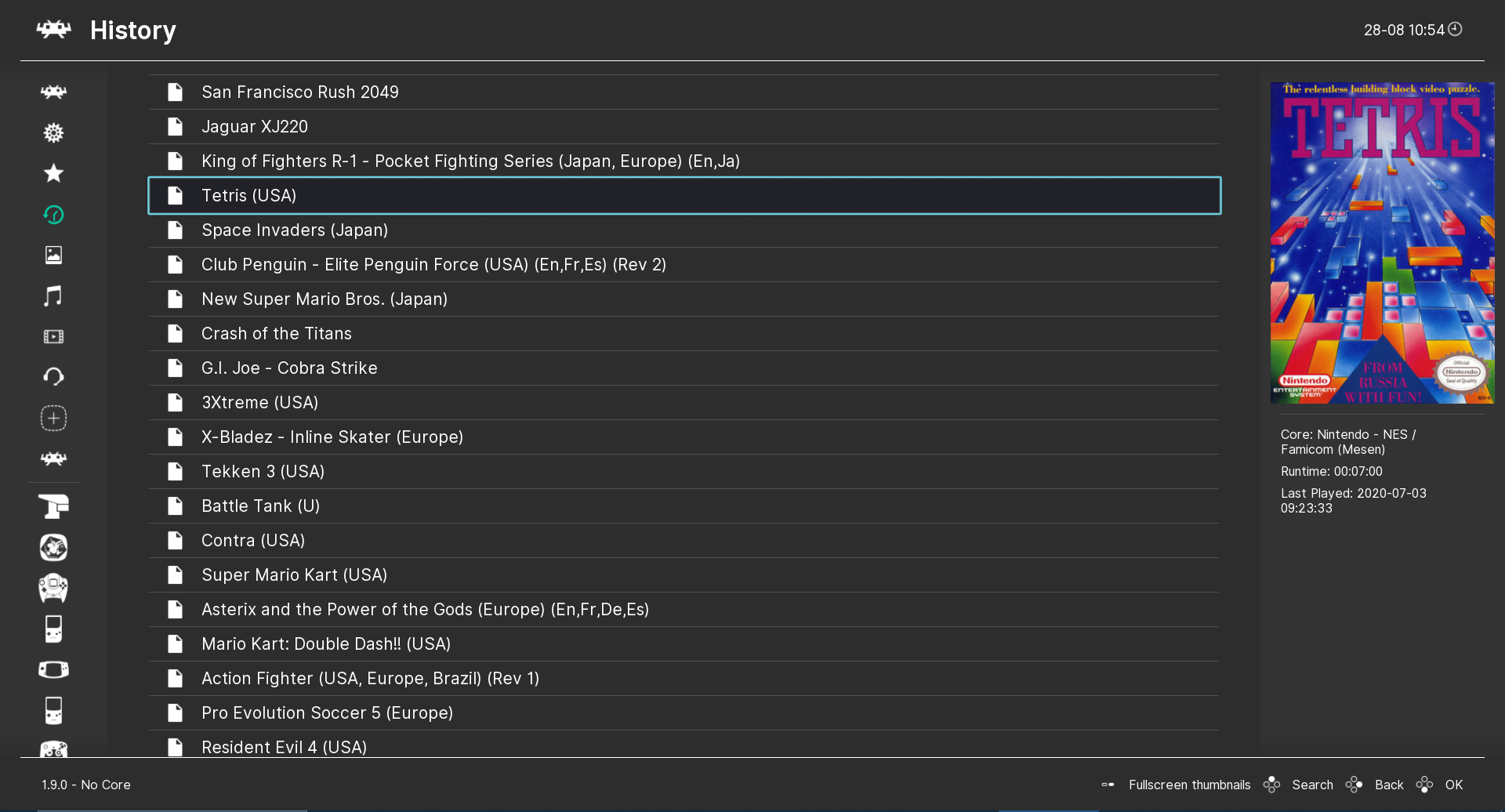This screenshot has height=812, width=1505.
Task: Select Mario Kart: Double Dash!! (USA) entry
Action: [x=684, y=643]
